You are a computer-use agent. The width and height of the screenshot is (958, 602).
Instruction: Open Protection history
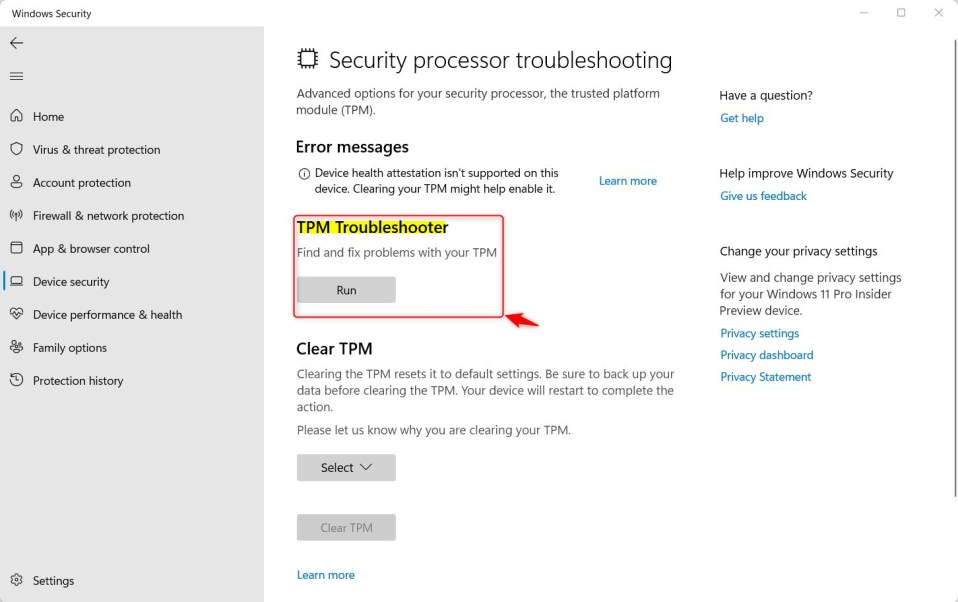coord(77,380)
